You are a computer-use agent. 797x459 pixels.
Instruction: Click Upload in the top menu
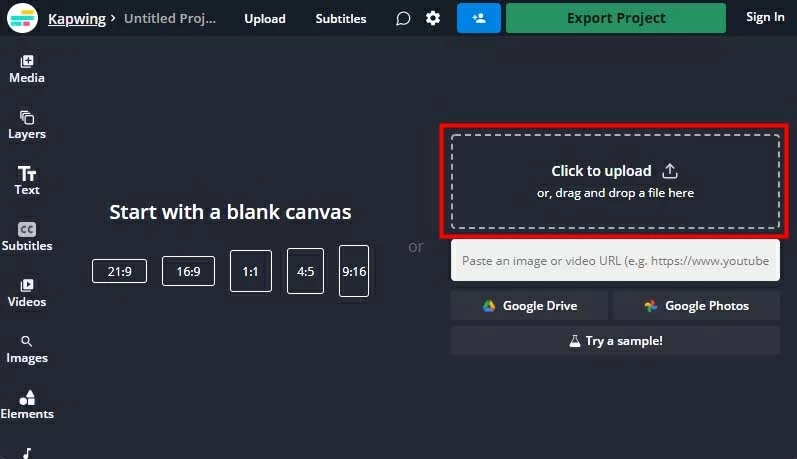tap(264, 18)
